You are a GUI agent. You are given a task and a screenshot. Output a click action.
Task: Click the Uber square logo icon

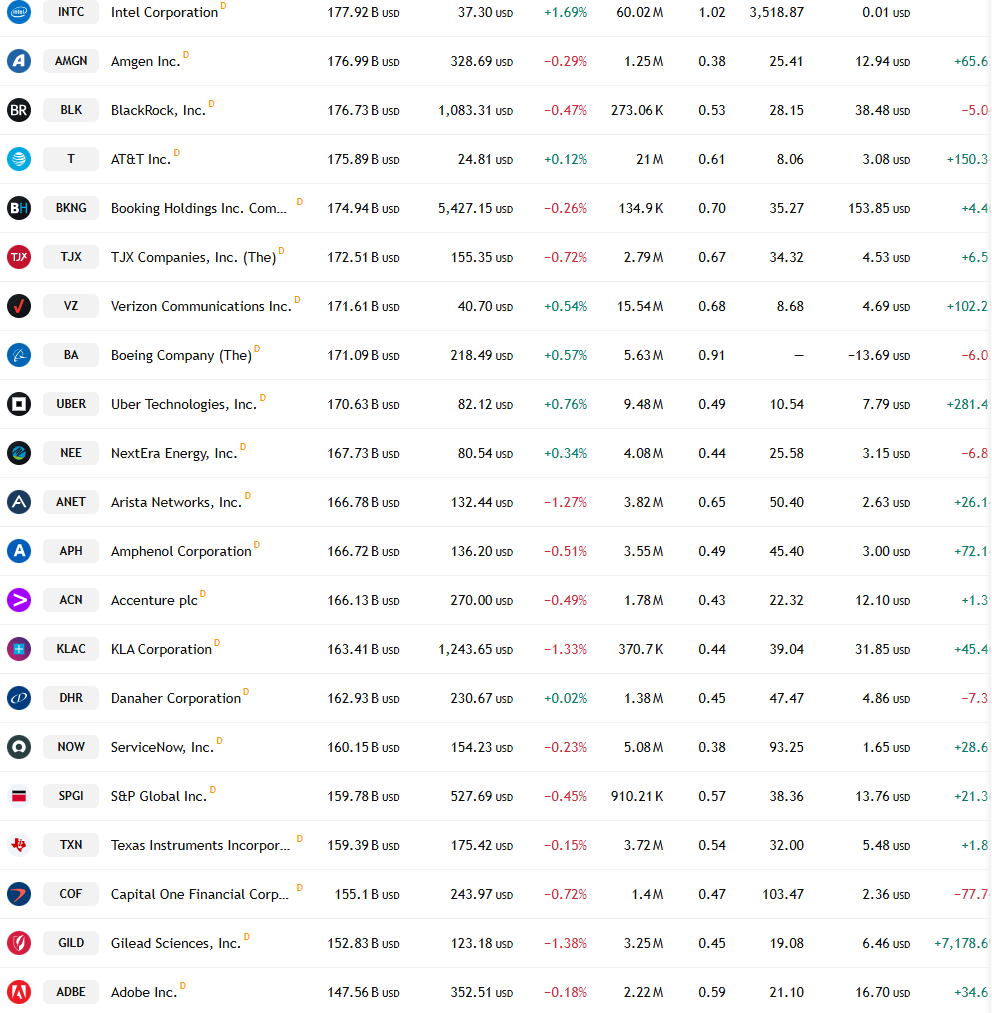pos(19,404)
